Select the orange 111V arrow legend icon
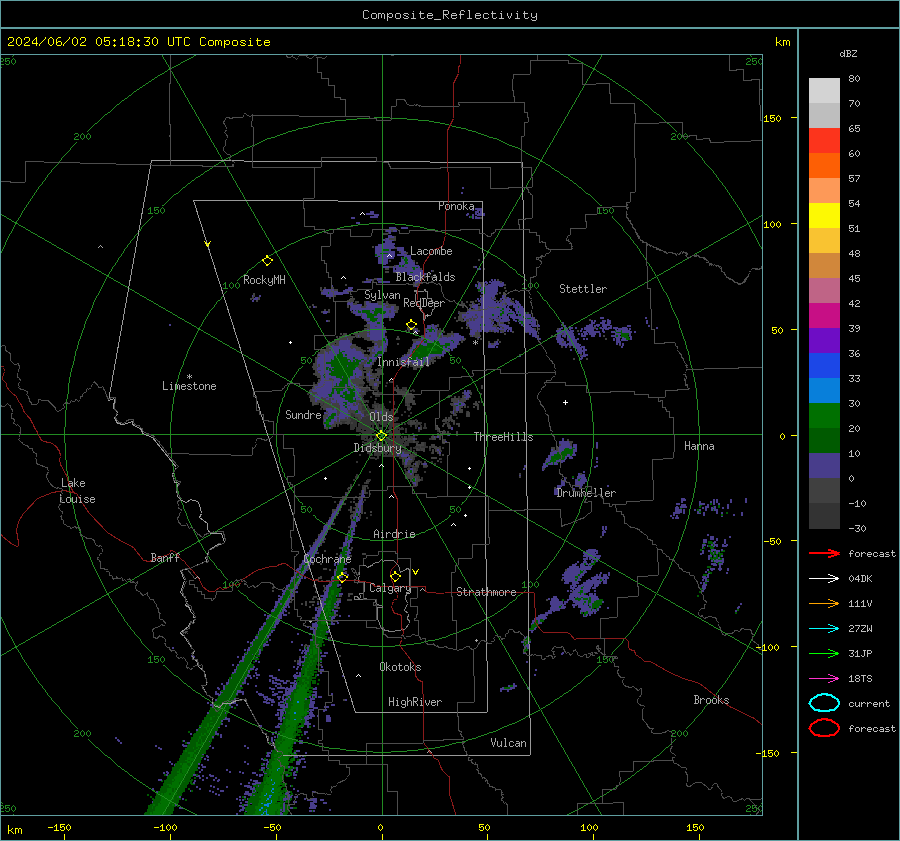Image resolution: width=900 pixels, height=841 pixels. [x=824, y=603]
